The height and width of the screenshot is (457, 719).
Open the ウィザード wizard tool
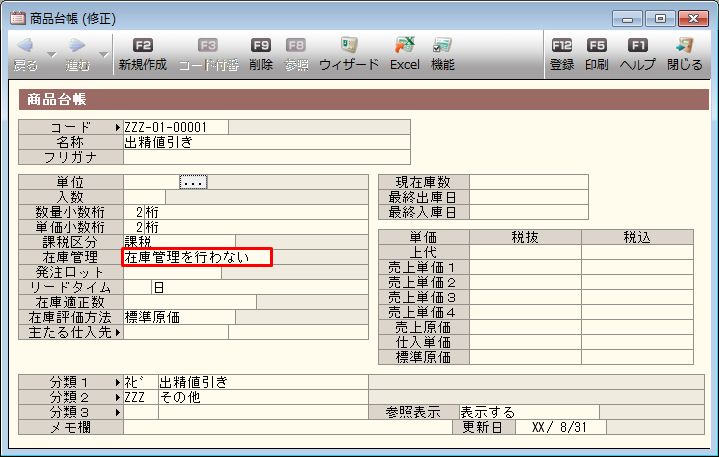click(349, 55)
